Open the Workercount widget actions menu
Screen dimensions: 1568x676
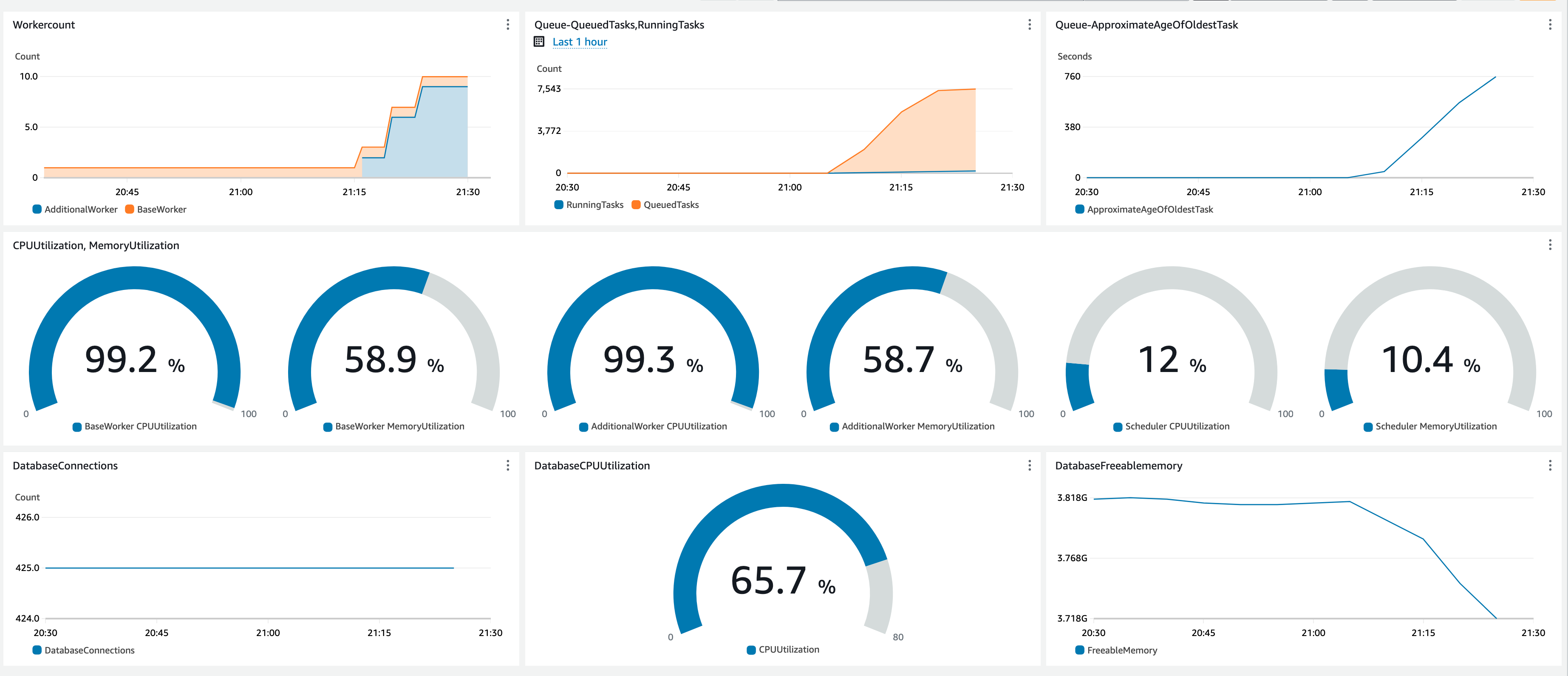(x=508, y=24)
